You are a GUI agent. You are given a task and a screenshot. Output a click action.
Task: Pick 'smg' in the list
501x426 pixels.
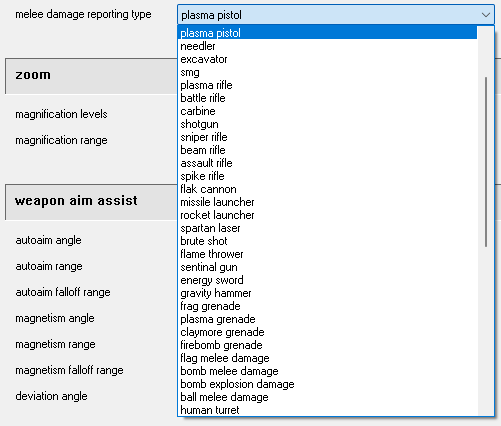pos(328,72)
